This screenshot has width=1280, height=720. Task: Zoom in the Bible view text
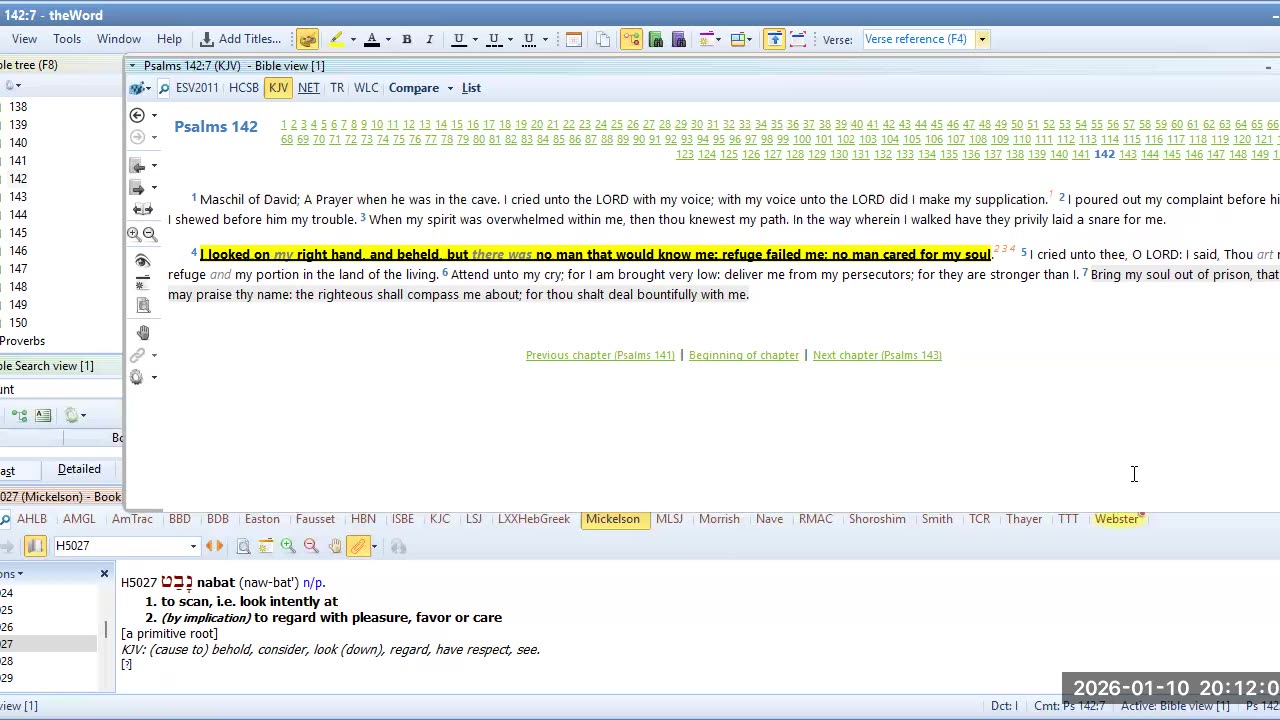pos(134,234)
